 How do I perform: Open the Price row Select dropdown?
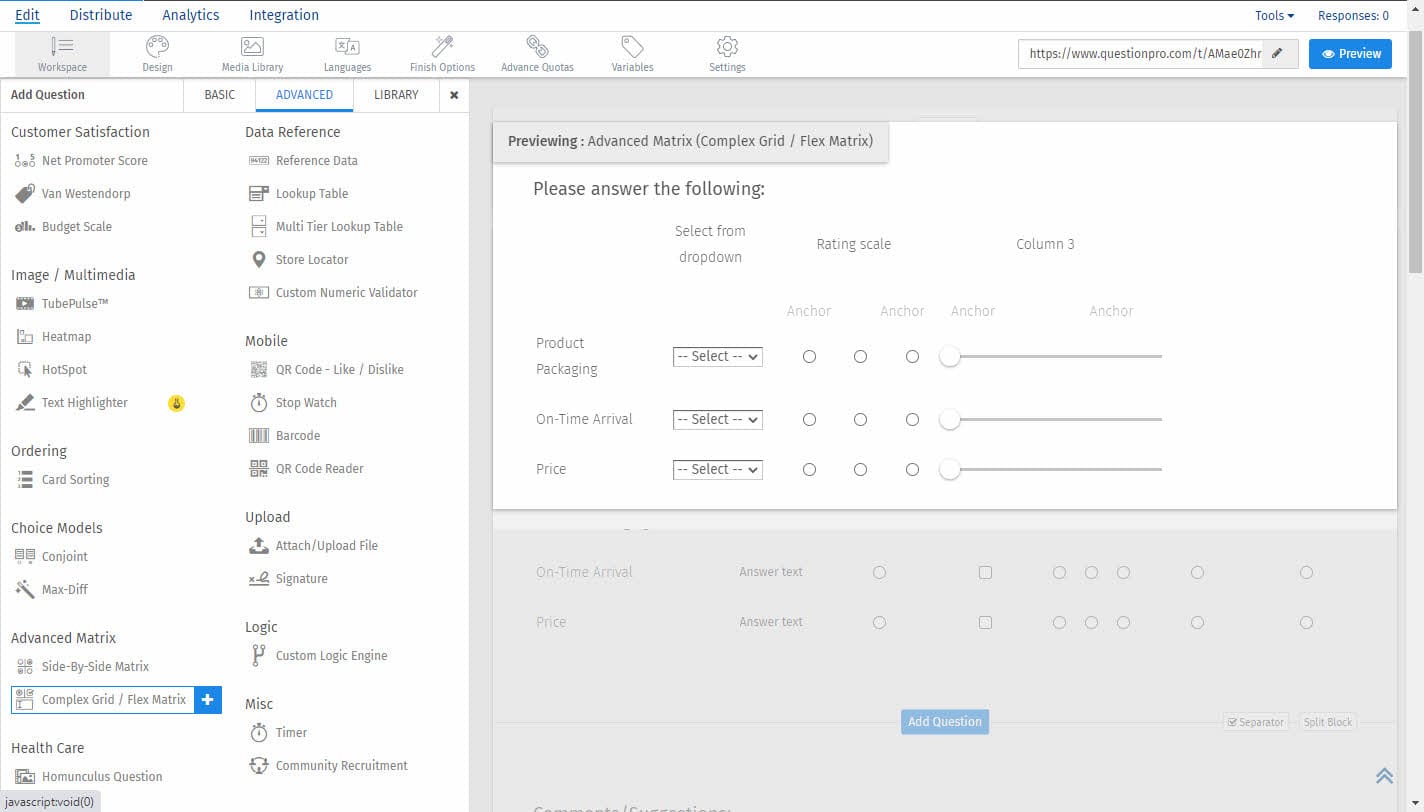coord(718,470)
